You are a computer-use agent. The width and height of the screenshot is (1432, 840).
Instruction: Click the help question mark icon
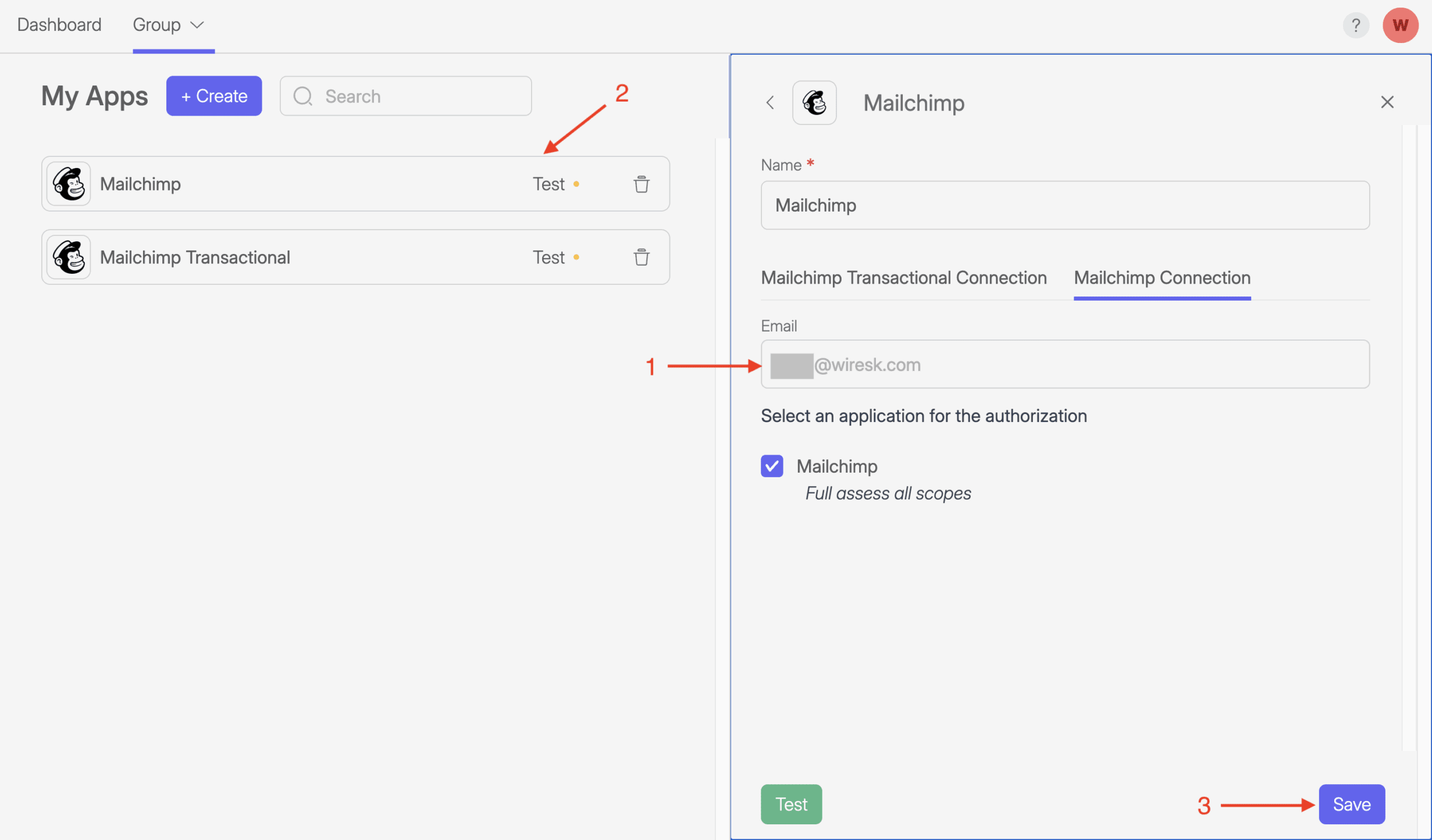(1355, 25)
